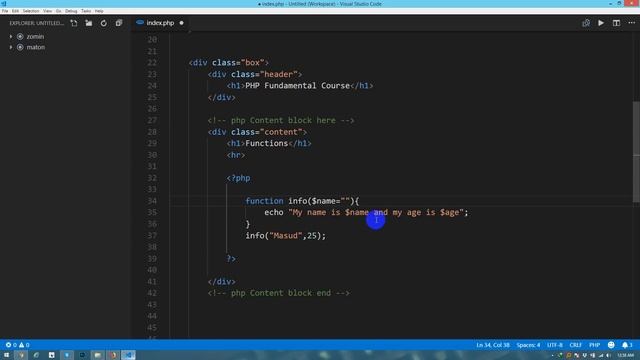
Task: Open the Go menu
Action: pyautogui.click(x=58, y=11)
